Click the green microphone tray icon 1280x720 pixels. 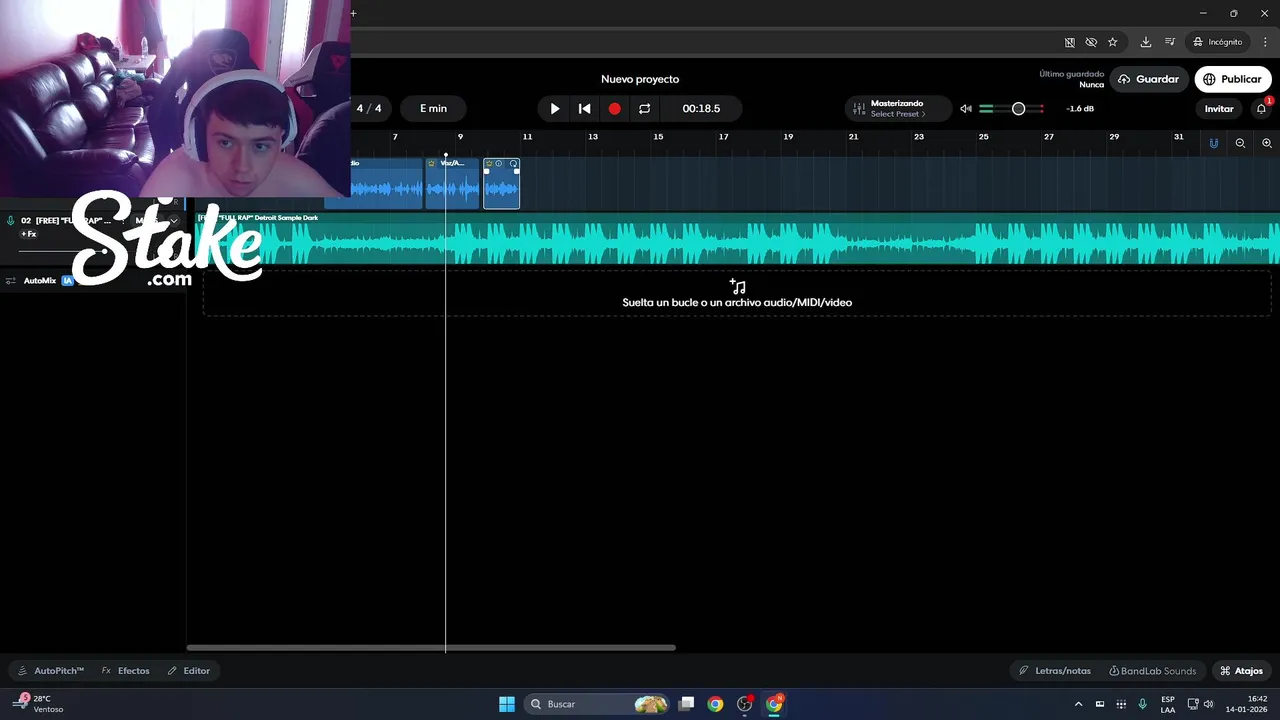pyautogui.click(x=1142, y=704)
